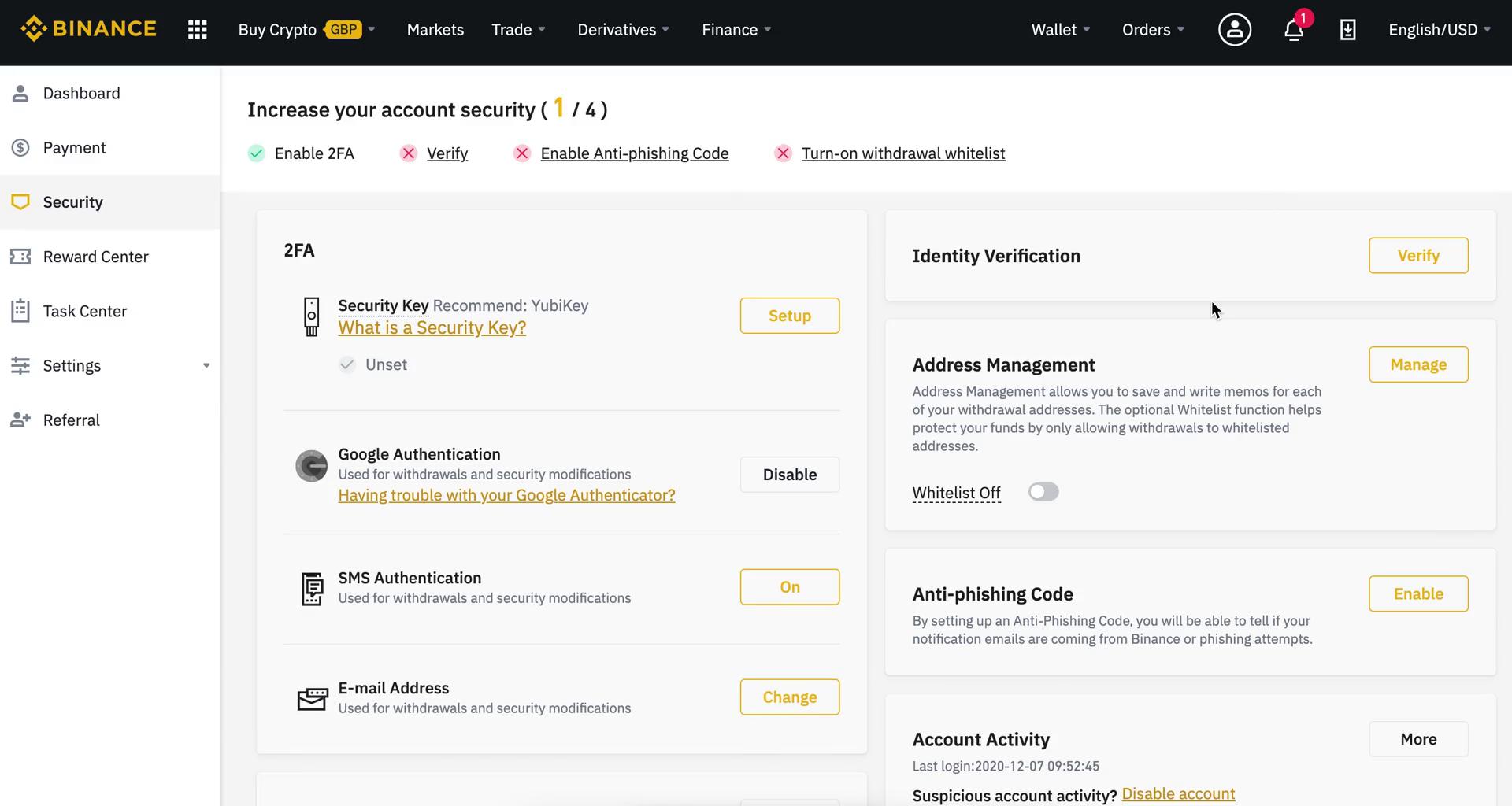
Task: Click the Settings sliders icon
Action: [20, 365]
